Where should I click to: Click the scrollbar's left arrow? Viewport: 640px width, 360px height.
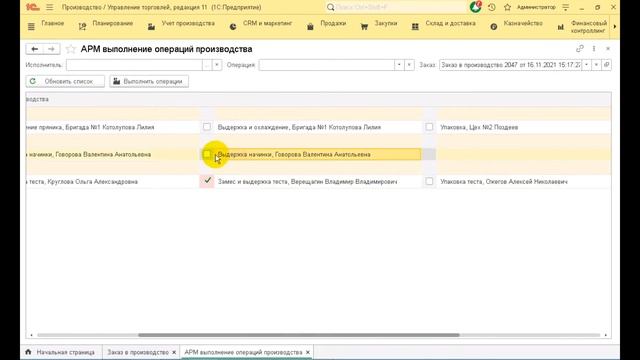(x=31, y=335)
